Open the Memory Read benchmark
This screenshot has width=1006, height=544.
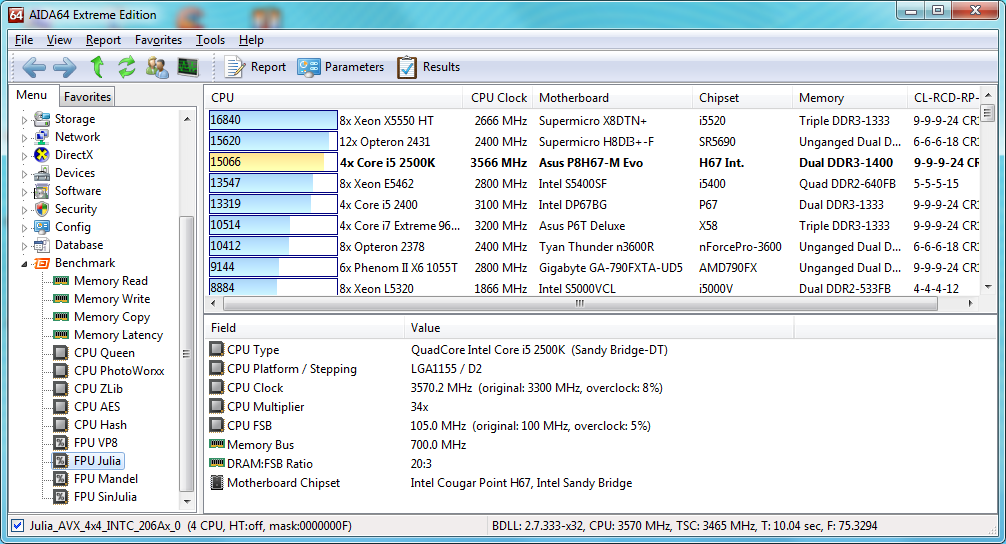pos(110,281)
